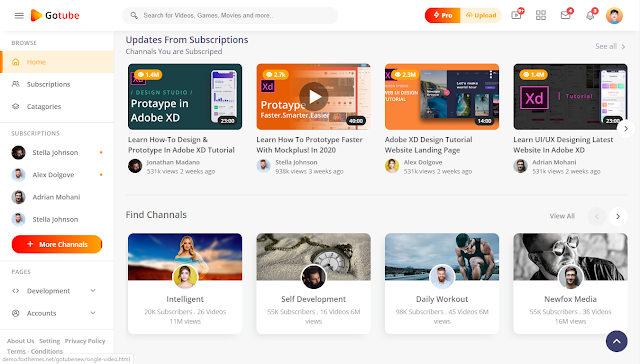Click Adrian Mohani's avatar under fourth video

point(520,166)
